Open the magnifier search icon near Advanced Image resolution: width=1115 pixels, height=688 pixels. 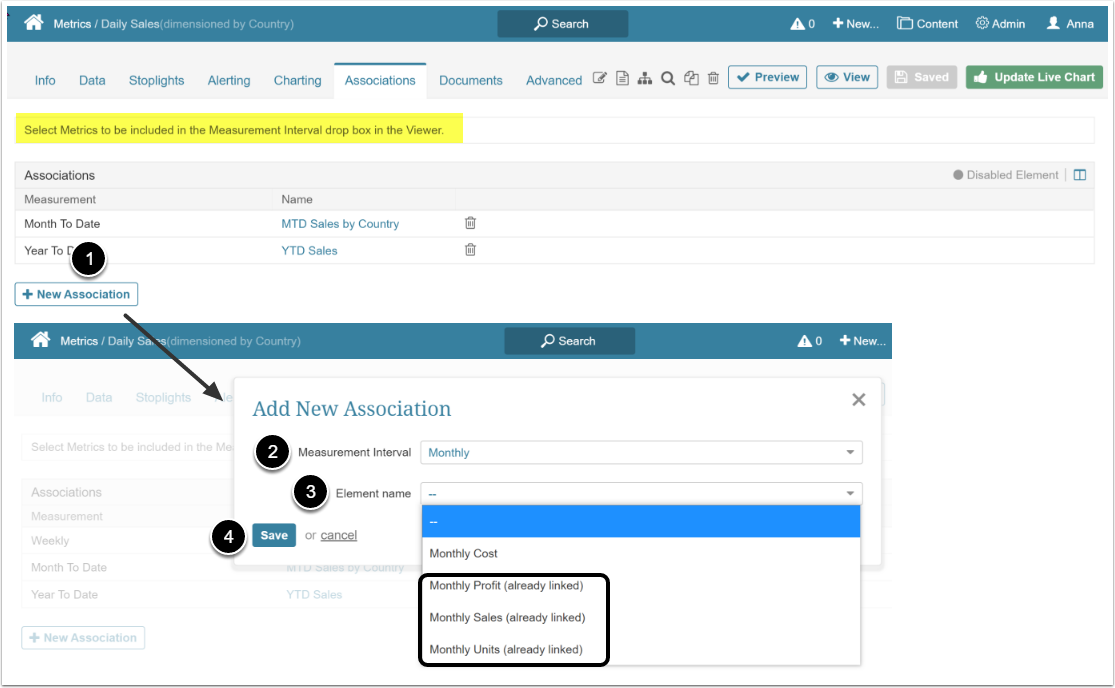(668, 80)
